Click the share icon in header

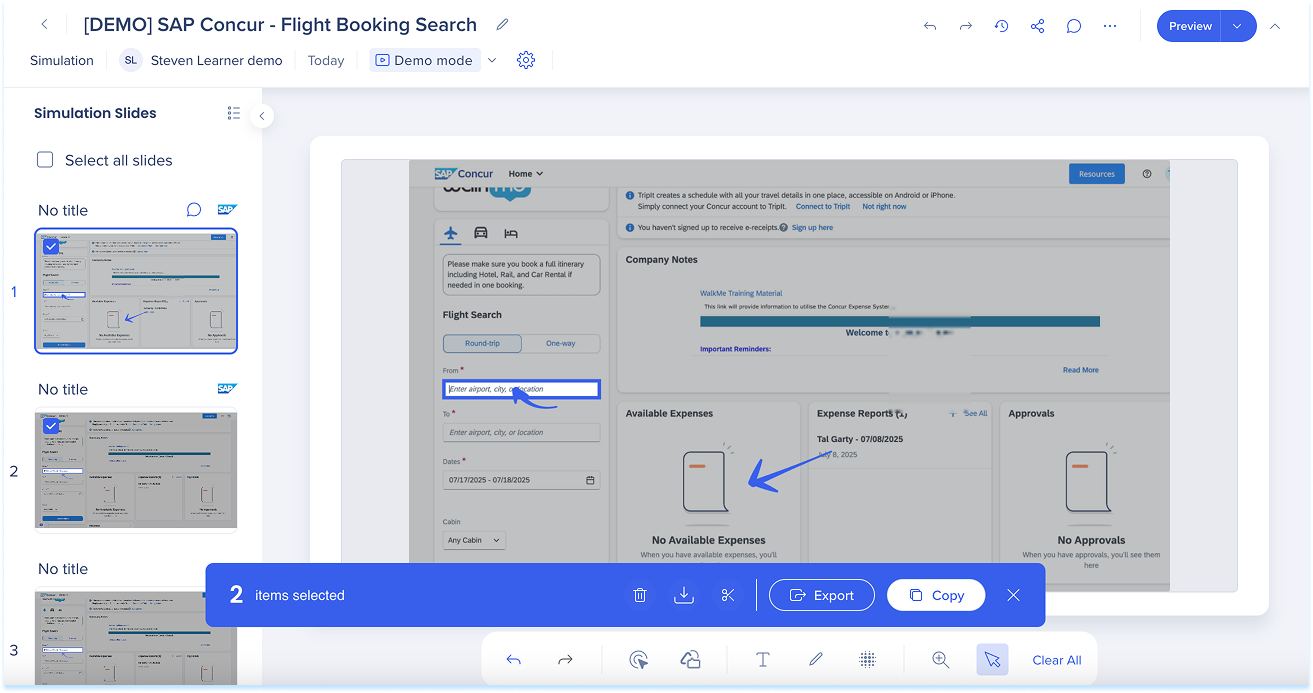coord(1037,26)
